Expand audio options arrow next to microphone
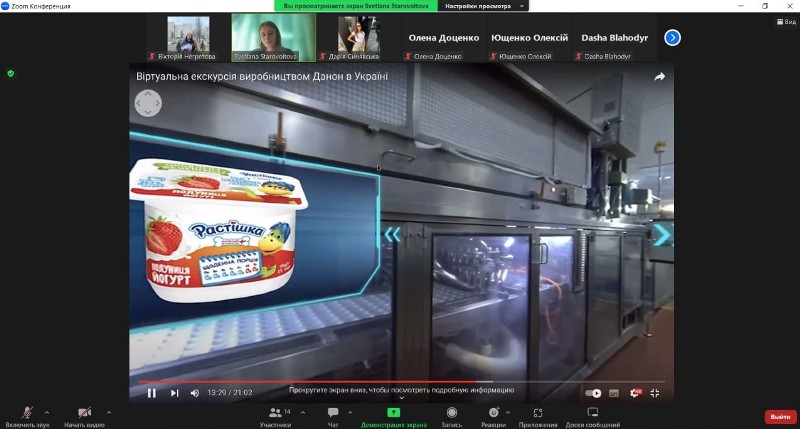Viewport: 800px width, 429px height. [x=47, y=412]
